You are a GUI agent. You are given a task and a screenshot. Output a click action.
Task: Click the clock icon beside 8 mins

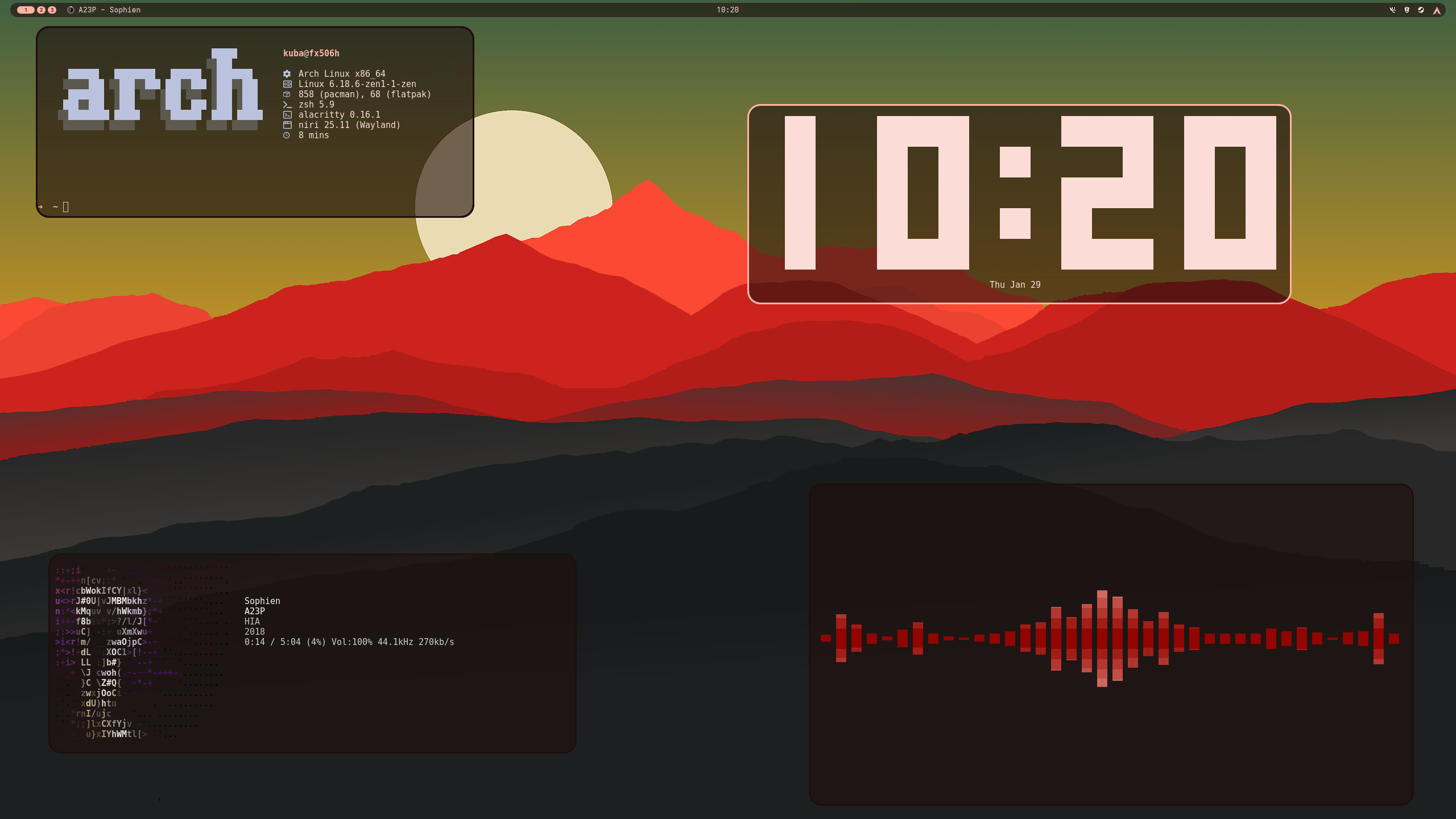pyautogui.click(x=287, y=135)
